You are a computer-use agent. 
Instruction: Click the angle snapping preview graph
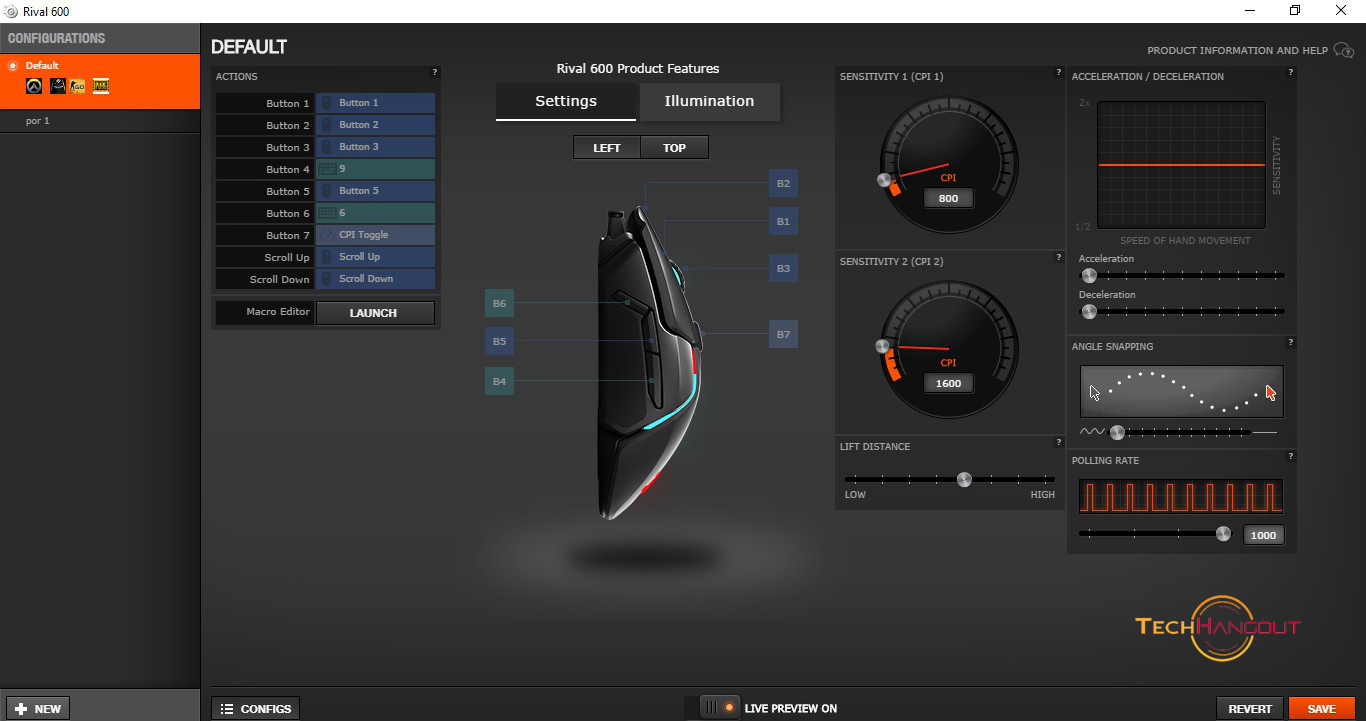[x=1181, y=391]
